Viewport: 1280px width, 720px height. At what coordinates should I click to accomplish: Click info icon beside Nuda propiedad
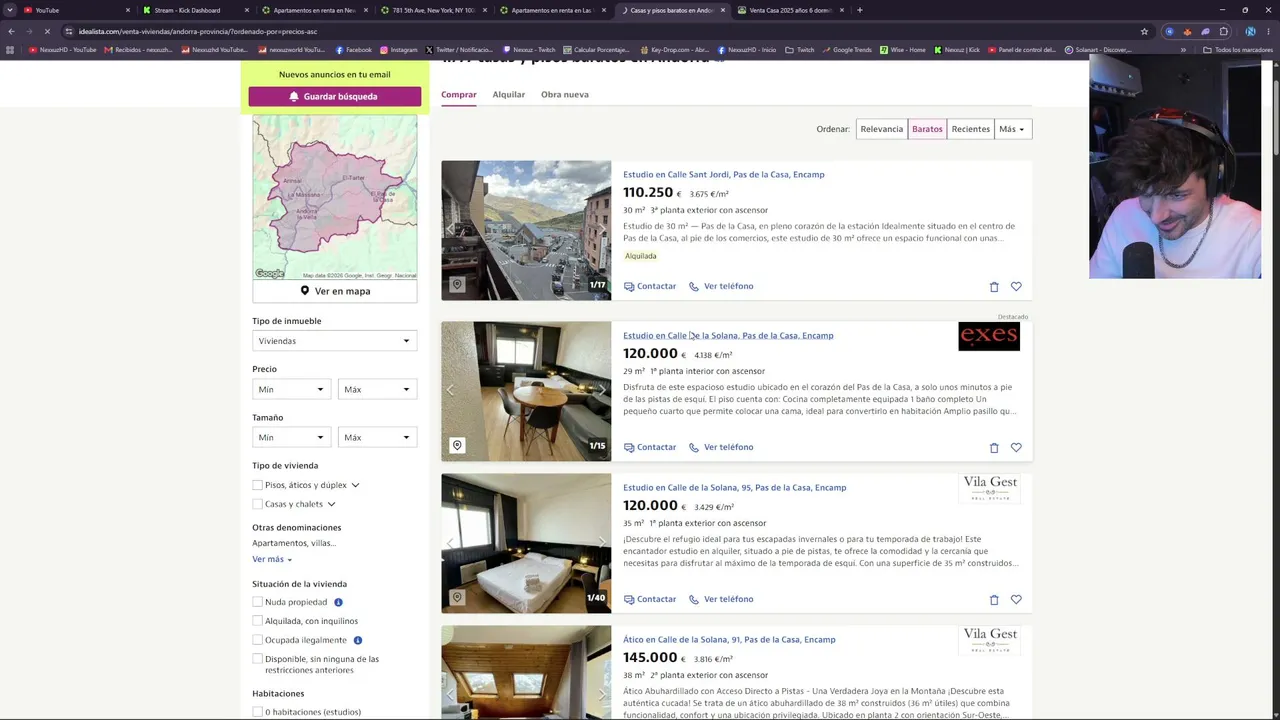tap(338, 602)
